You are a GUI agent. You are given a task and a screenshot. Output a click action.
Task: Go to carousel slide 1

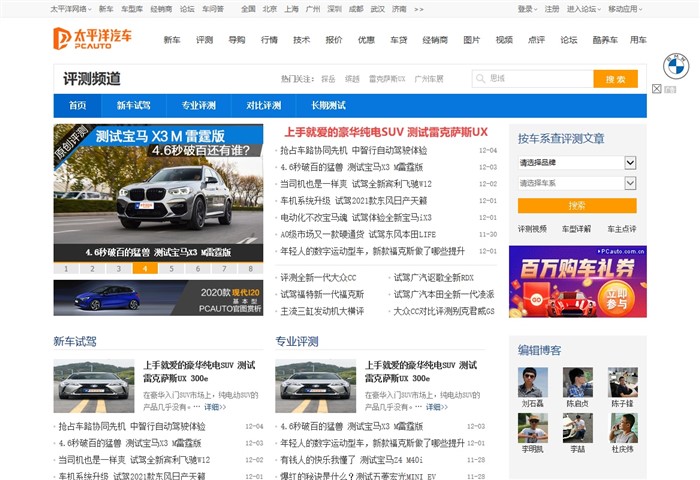point(66,268)
